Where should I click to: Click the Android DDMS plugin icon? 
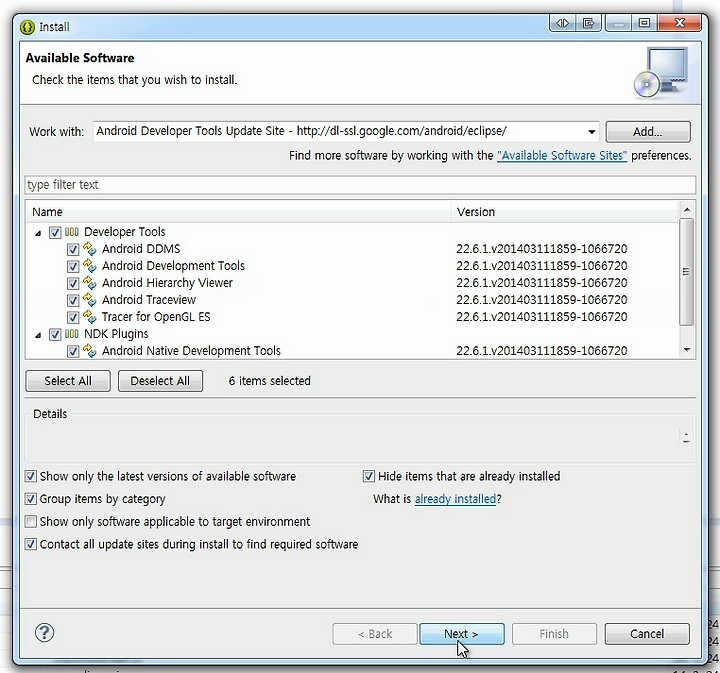tap(90, 249)
